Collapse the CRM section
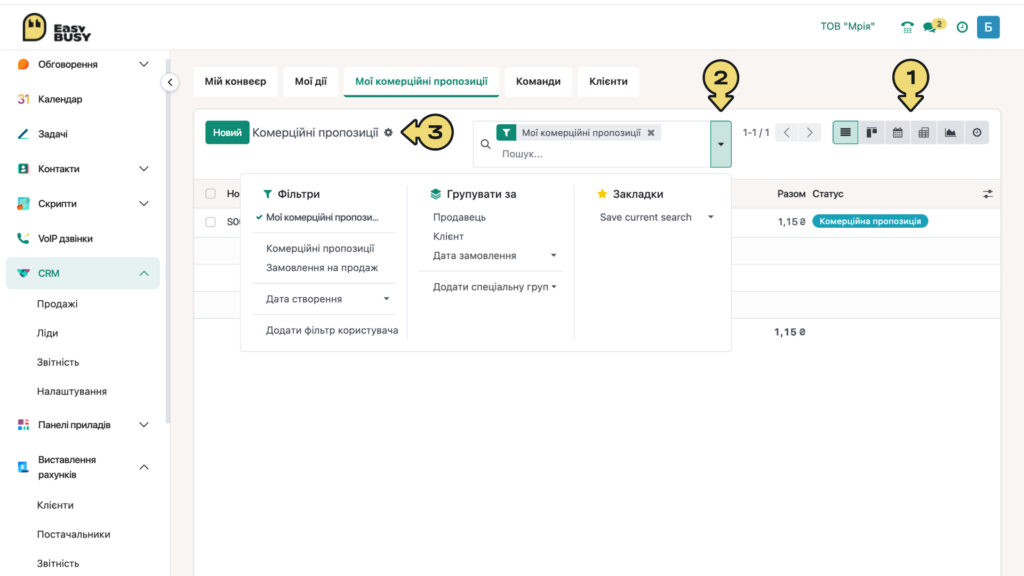The image size is (1024, 576). (144, 273)
